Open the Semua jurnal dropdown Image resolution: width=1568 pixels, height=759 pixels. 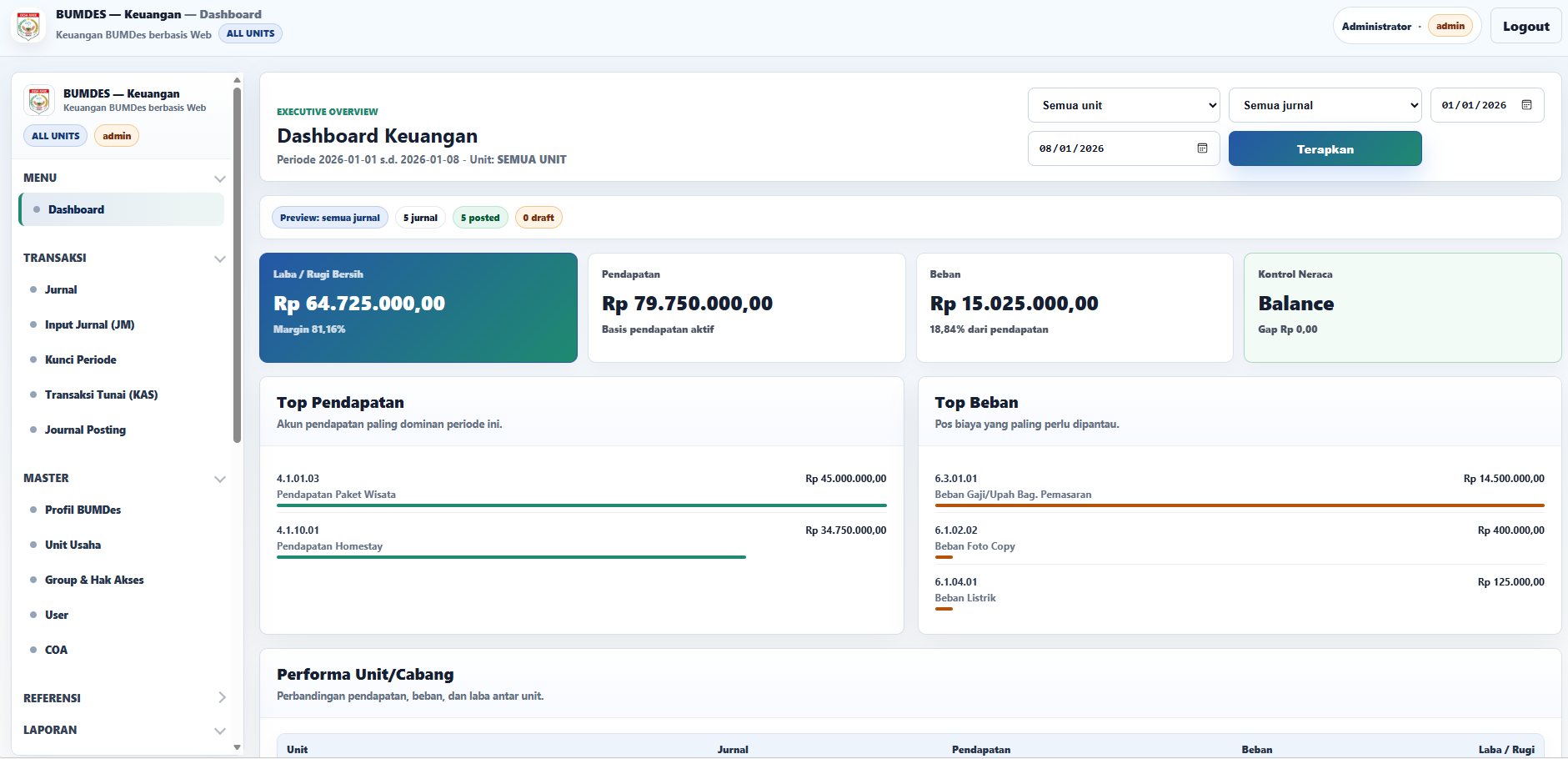coord(1325,105)
